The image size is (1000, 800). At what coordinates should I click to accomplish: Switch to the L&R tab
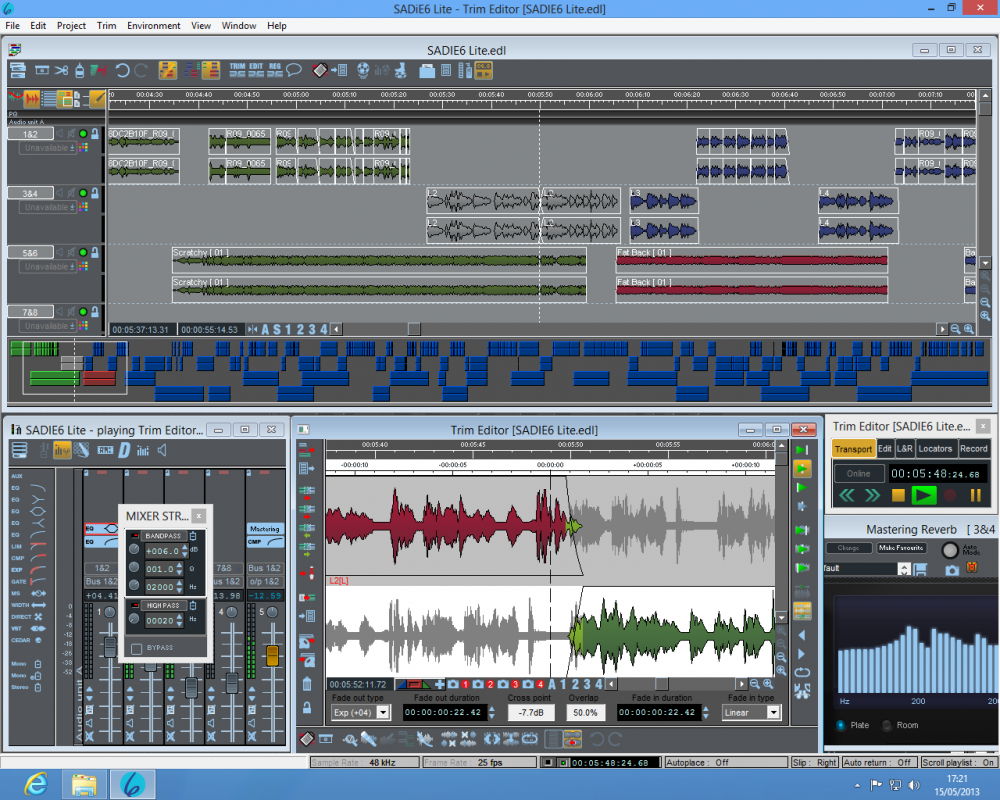[904, 448]
